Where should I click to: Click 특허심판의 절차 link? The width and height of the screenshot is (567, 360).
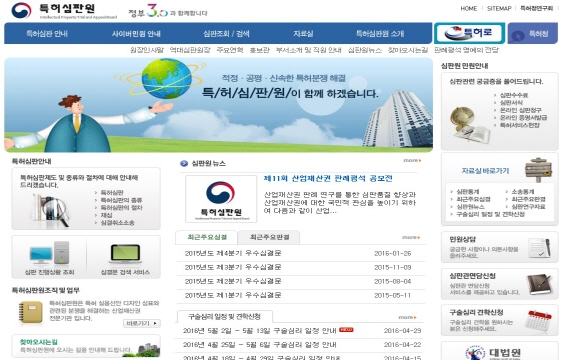[121, 208]
